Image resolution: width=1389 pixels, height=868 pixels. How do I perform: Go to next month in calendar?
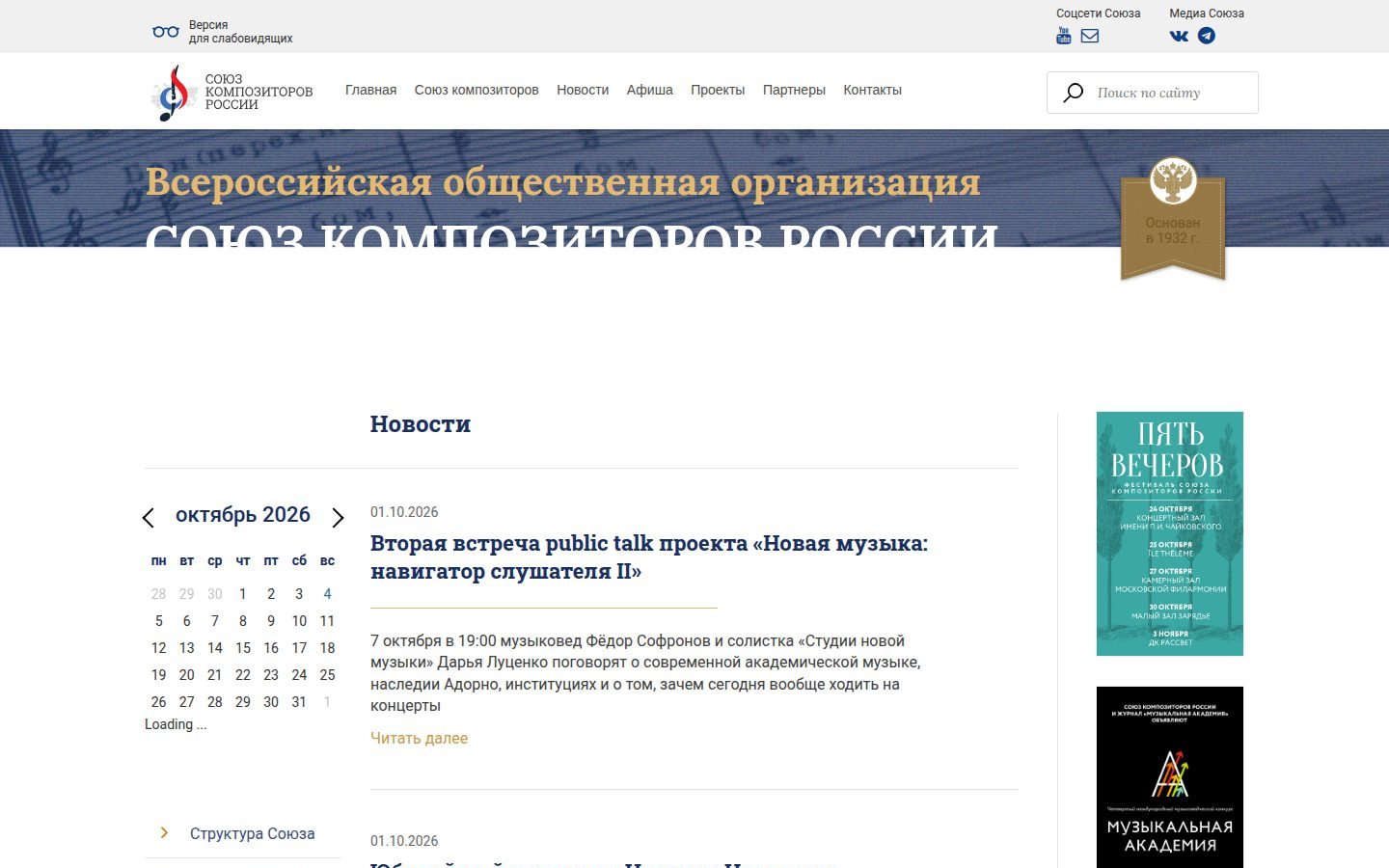coord(338,518)
